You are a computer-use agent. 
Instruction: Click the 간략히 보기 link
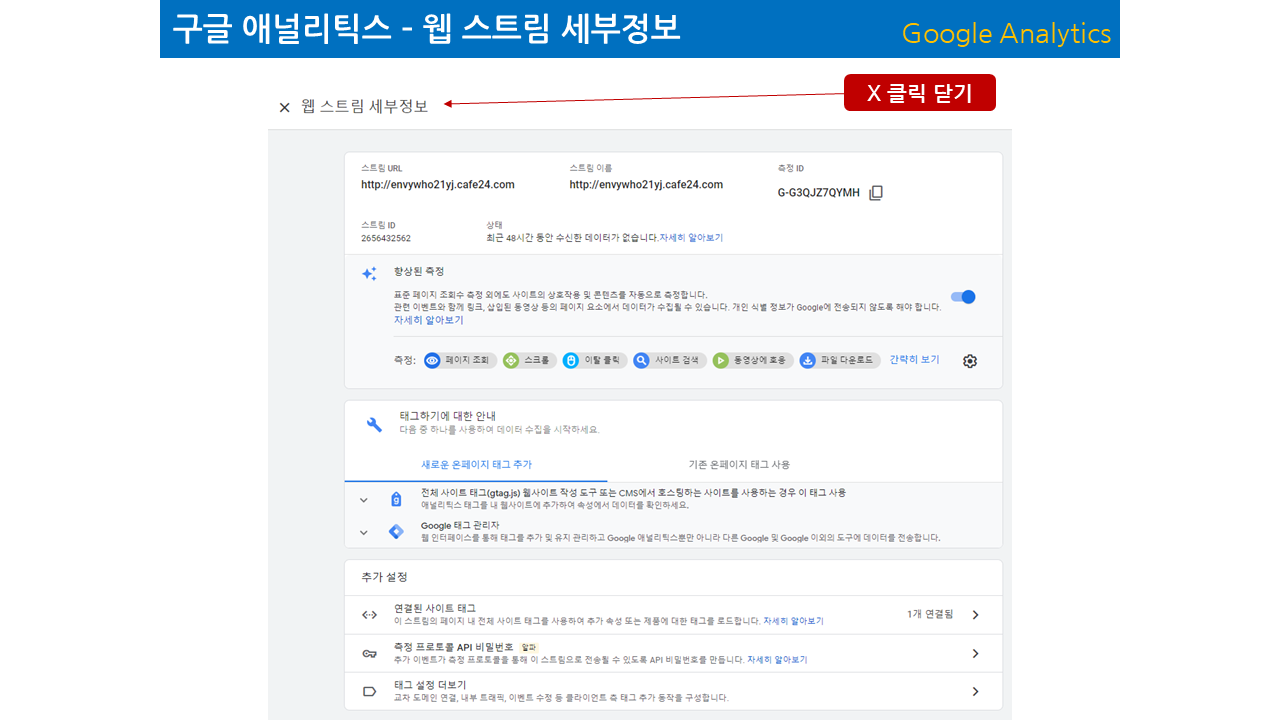pyautogui.click(x=914, y=360)
